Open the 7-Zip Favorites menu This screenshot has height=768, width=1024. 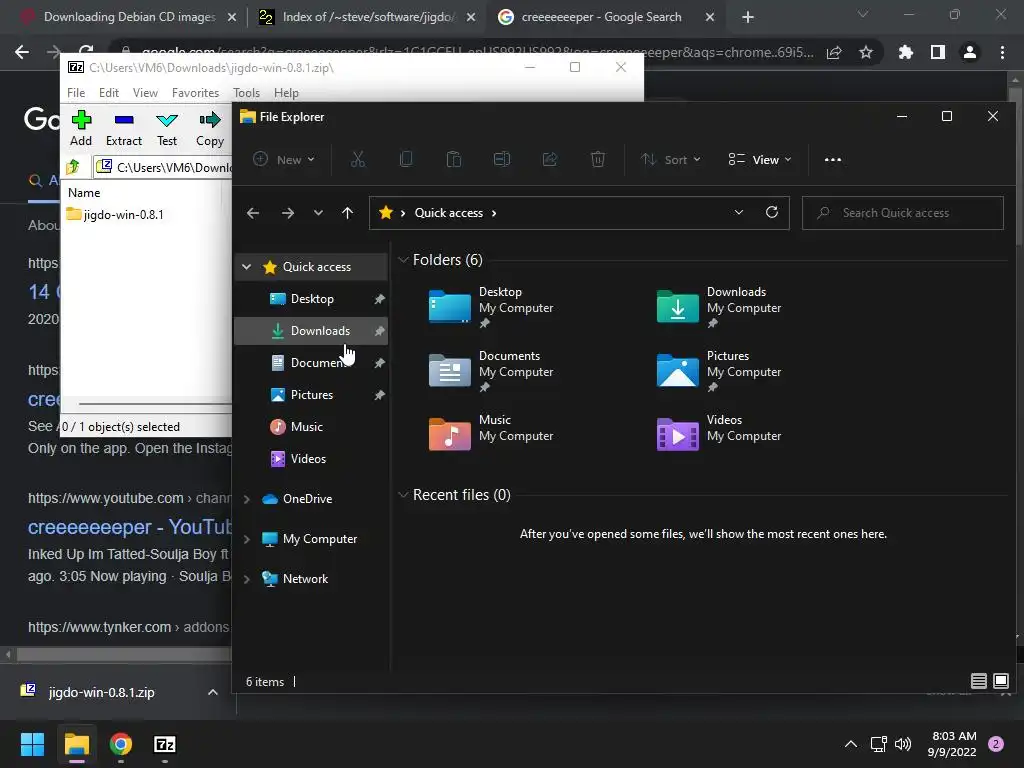195,93
